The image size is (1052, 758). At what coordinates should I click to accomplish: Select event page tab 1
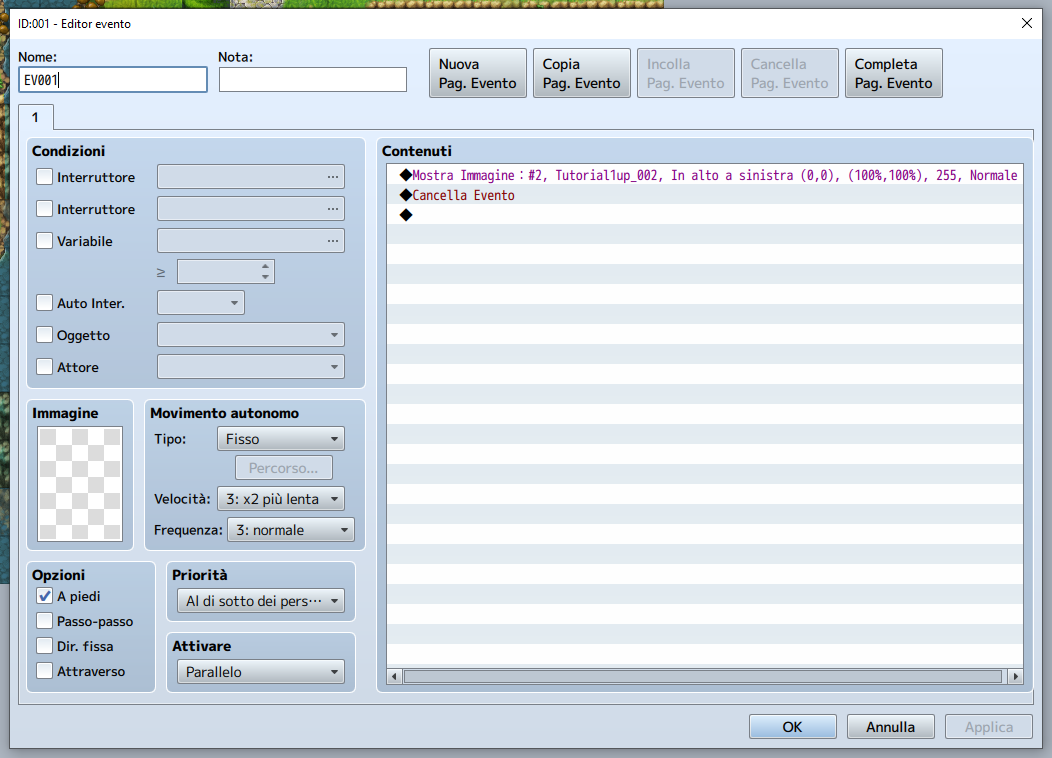pos(35,117)
